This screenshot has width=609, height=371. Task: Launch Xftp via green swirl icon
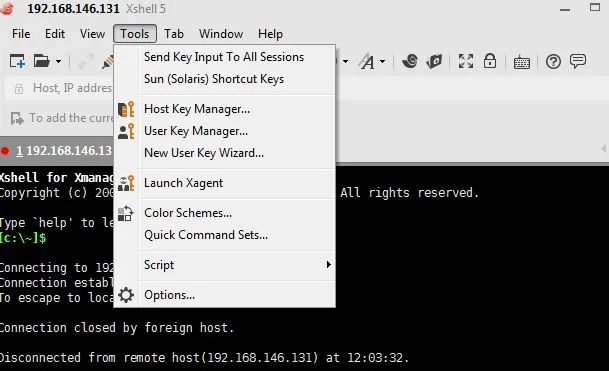[x=409, y=61]
